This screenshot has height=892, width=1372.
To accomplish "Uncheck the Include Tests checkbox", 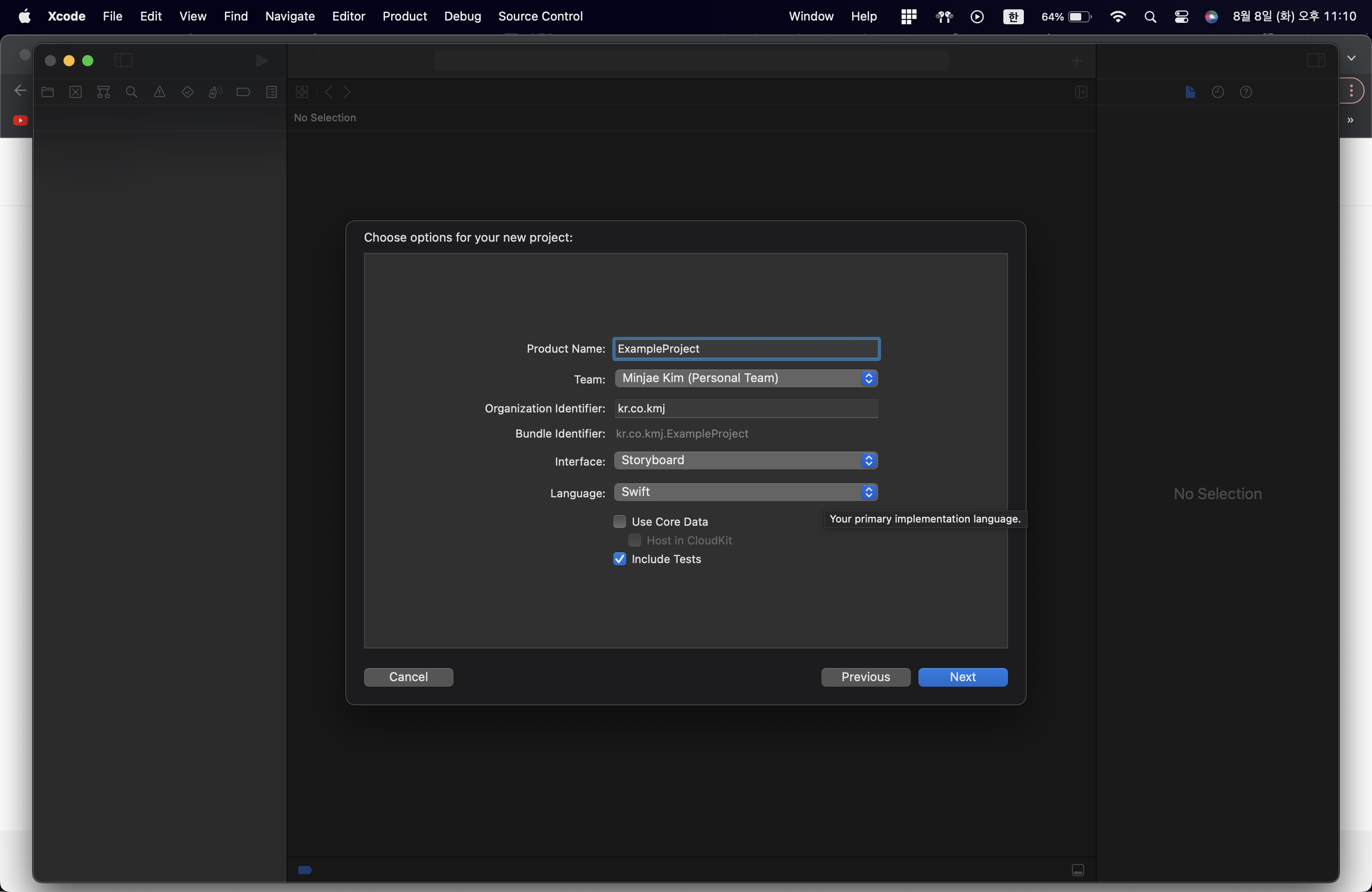I will pos(620,559).
